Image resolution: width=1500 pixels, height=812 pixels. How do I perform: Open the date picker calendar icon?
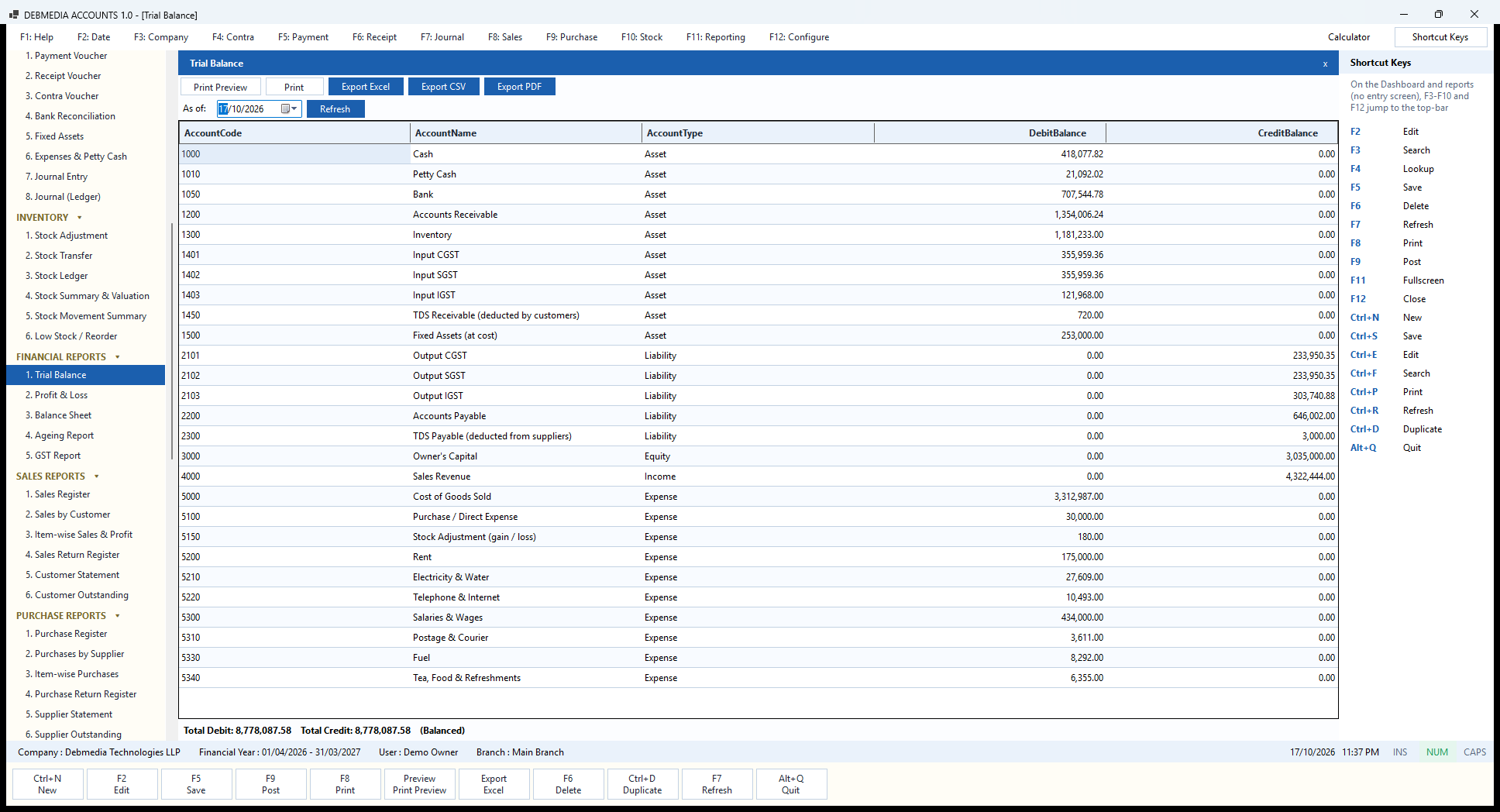[x=285, y=109]
